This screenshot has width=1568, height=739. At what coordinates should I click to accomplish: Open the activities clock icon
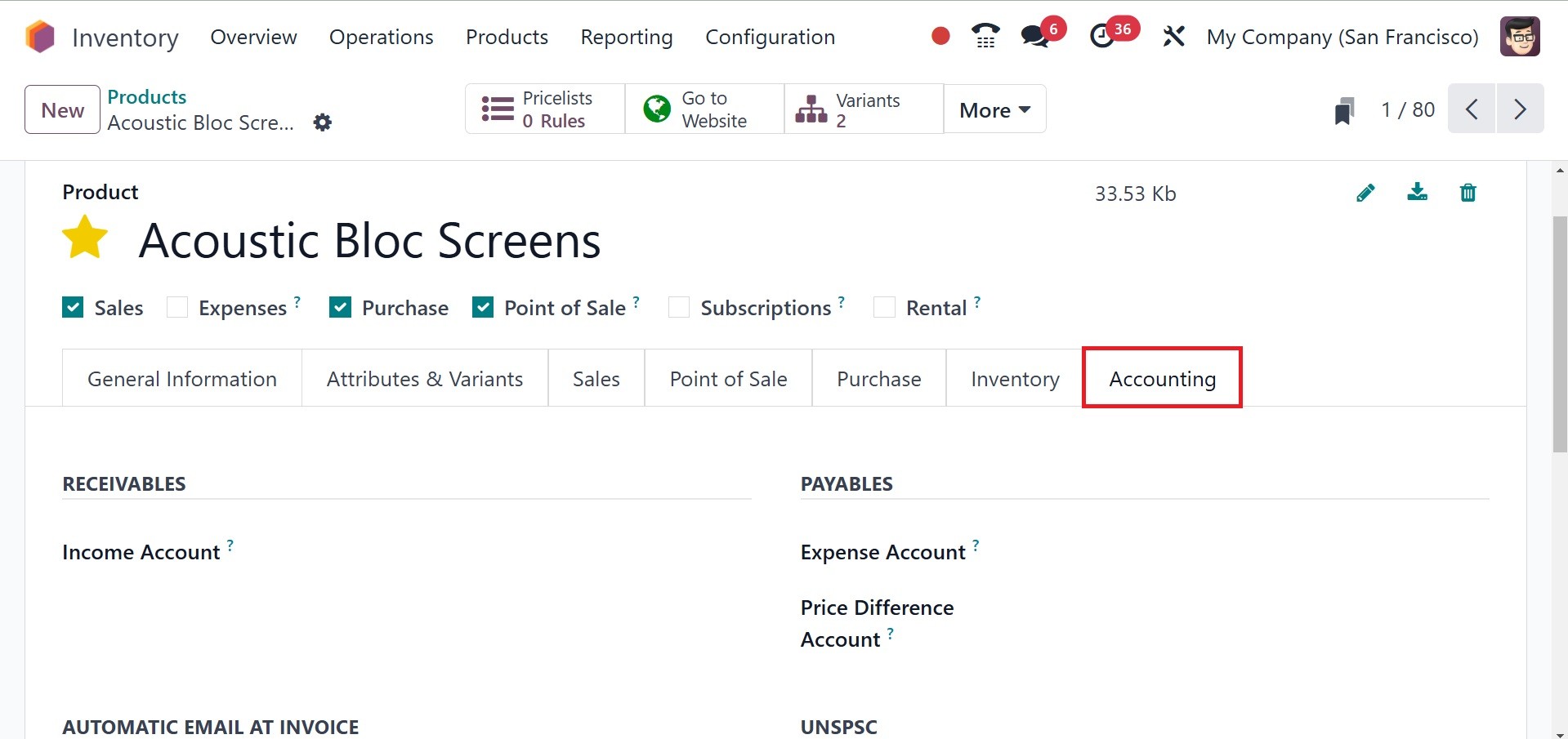tap(1103, 36)
